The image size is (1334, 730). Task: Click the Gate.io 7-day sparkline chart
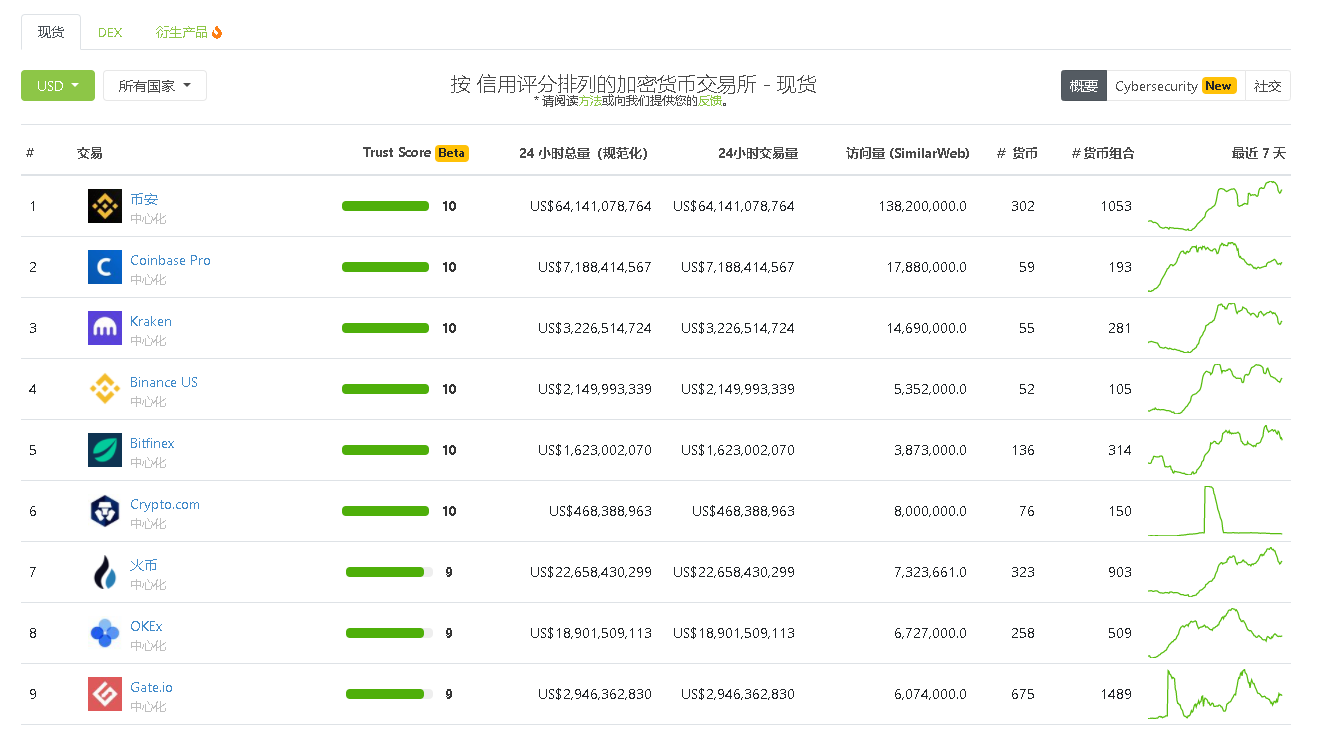[x=1215, y=694]
